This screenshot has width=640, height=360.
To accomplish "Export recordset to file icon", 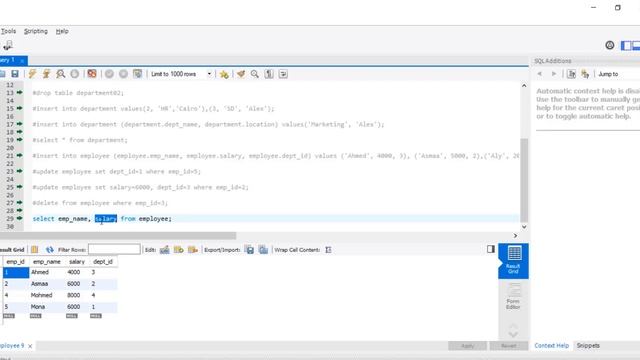I will tap(249, 249).
